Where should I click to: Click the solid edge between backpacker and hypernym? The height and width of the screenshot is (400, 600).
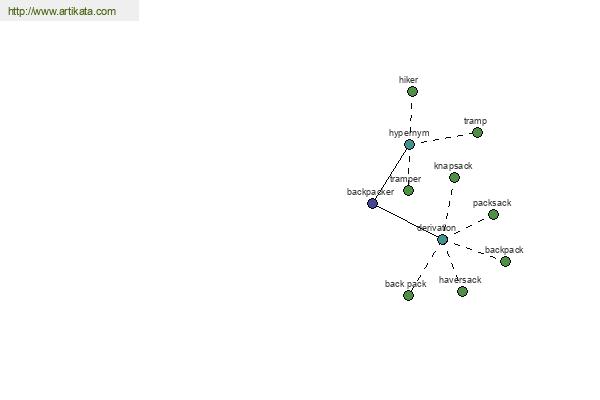pos(391,174)
